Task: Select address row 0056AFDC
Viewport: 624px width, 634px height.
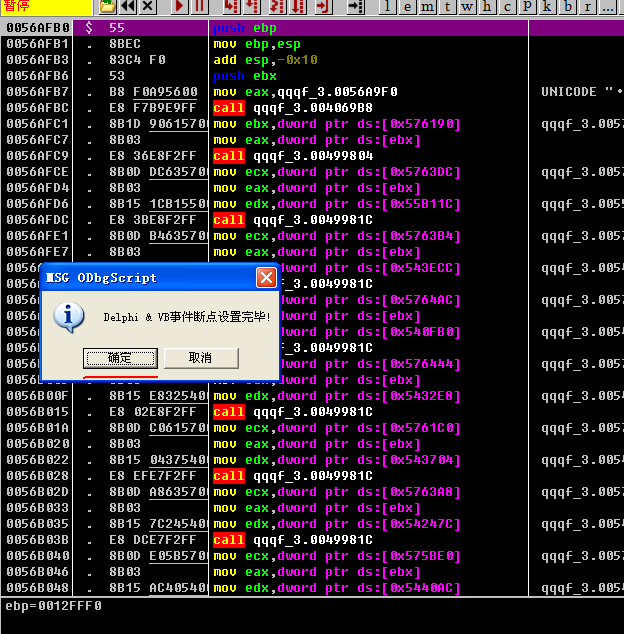Action: tap(37, 220)
